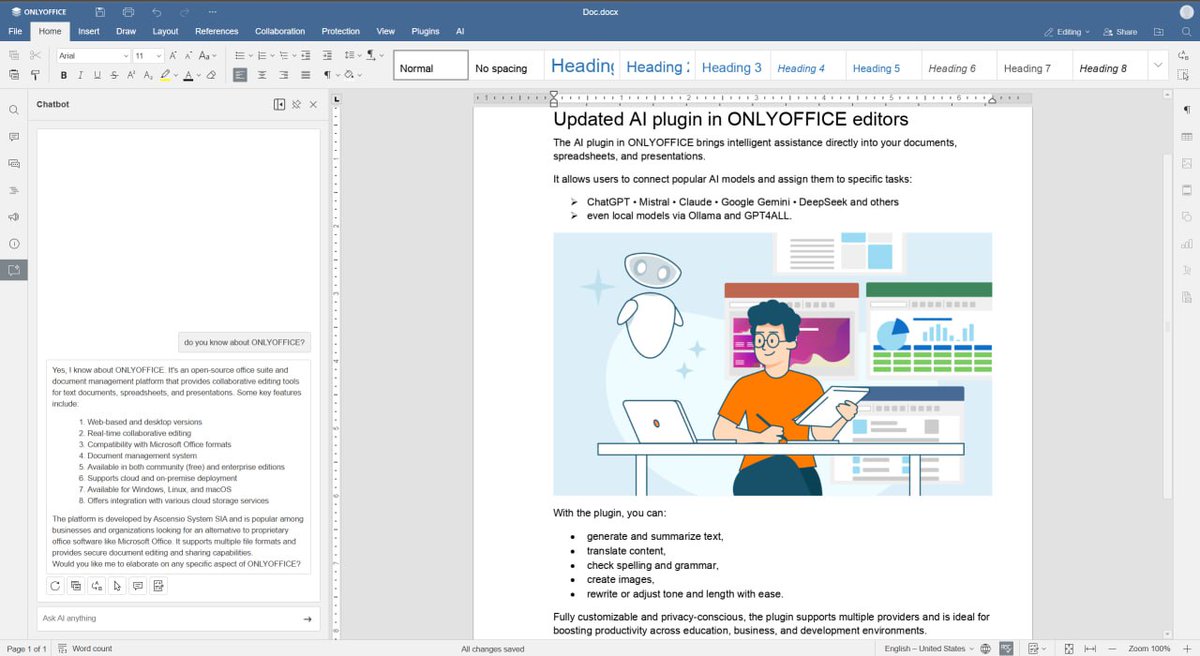Open table settings in right sidebar
Screen dimensions: 1200x656
click(1187, 137)
